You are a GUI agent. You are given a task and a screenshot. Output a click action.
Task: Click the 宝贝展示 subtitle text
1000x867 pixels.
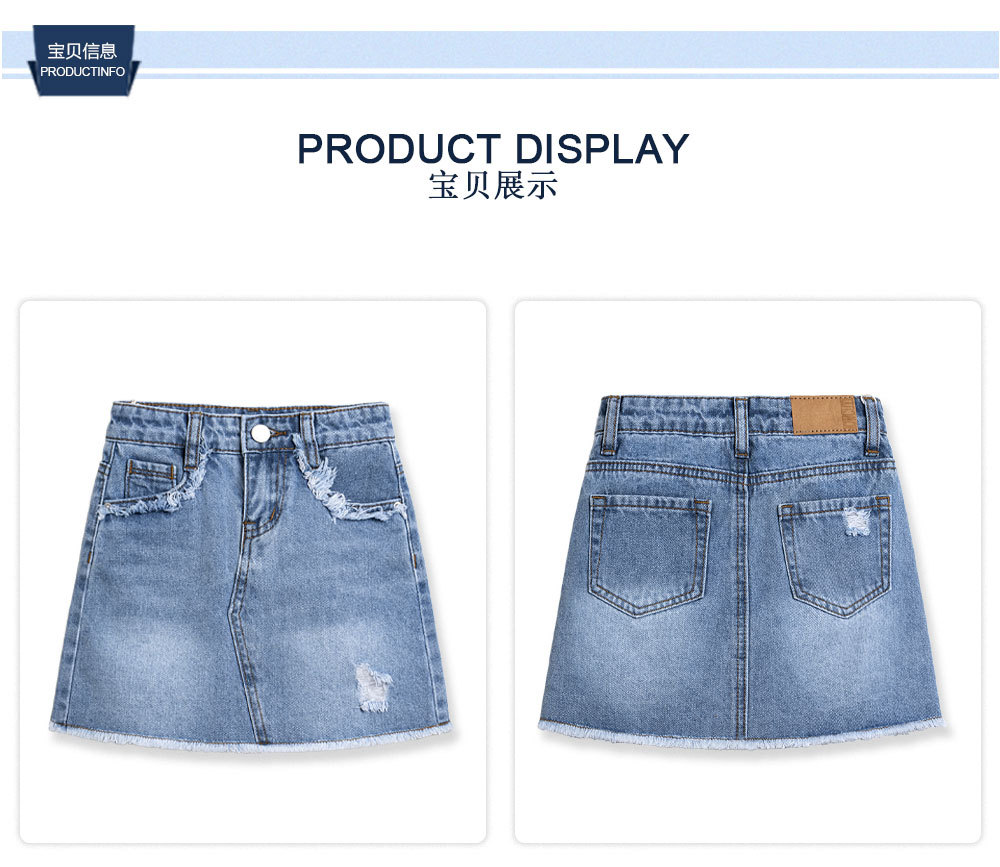[x=493, y=186]
